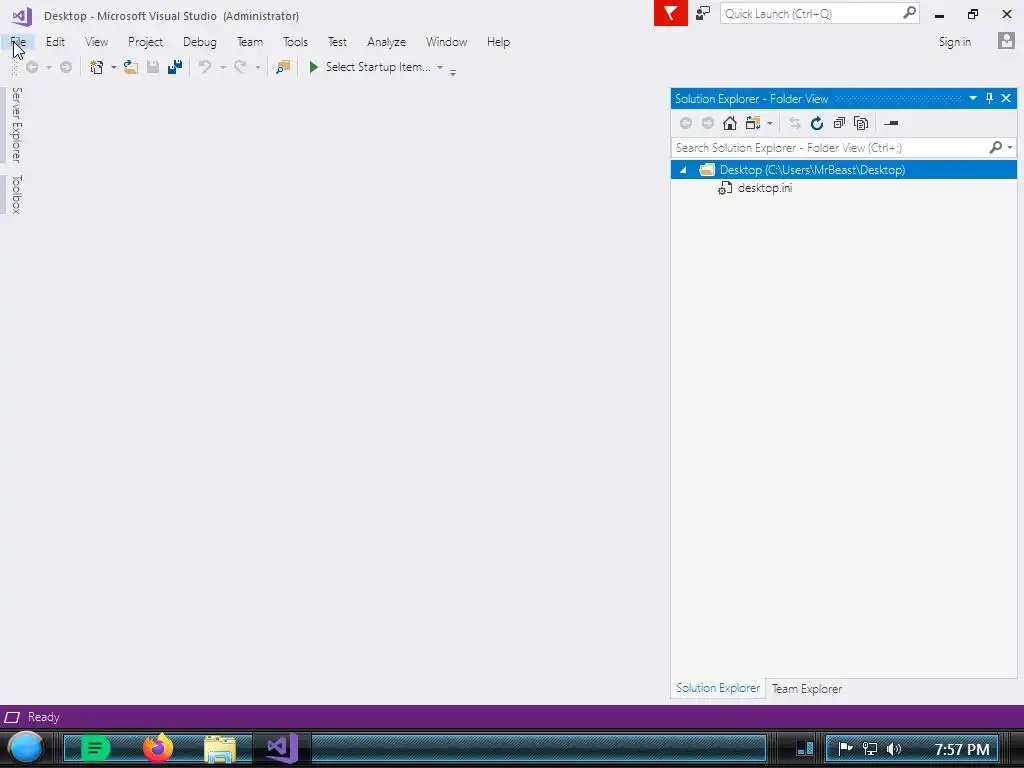Open Select Startup Item dropdown arrow
The height and width of the screenshot is (768, 1024).
[x=440, y=67]
